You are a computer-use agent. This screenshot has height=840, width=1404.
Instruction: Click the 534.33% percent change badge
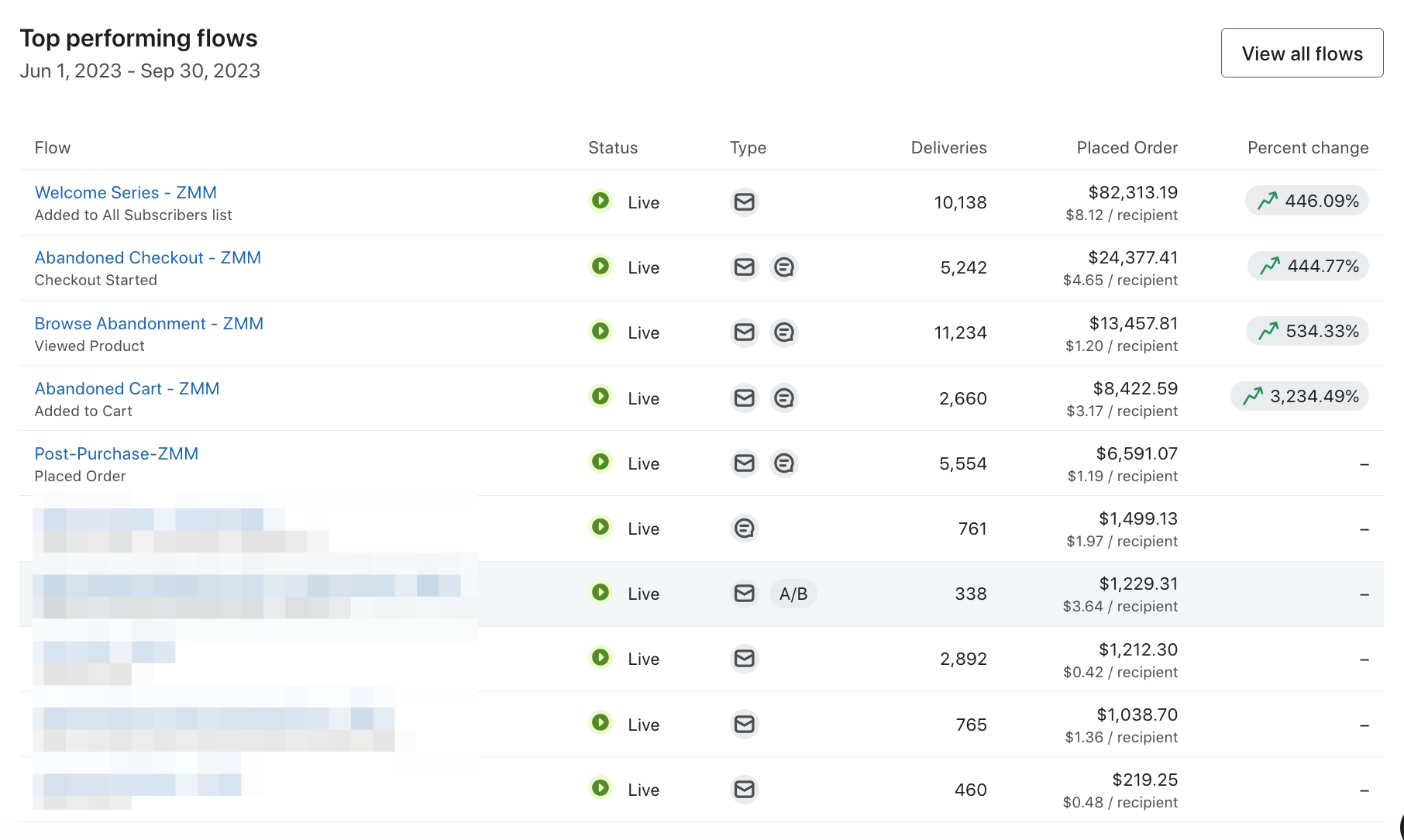[x=1307, y=331]
